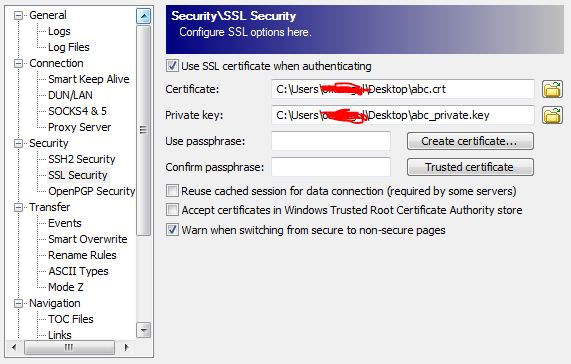The image size is (571, 364).
Task: Open SSH2 Security settings page
Action: (82, 159)
